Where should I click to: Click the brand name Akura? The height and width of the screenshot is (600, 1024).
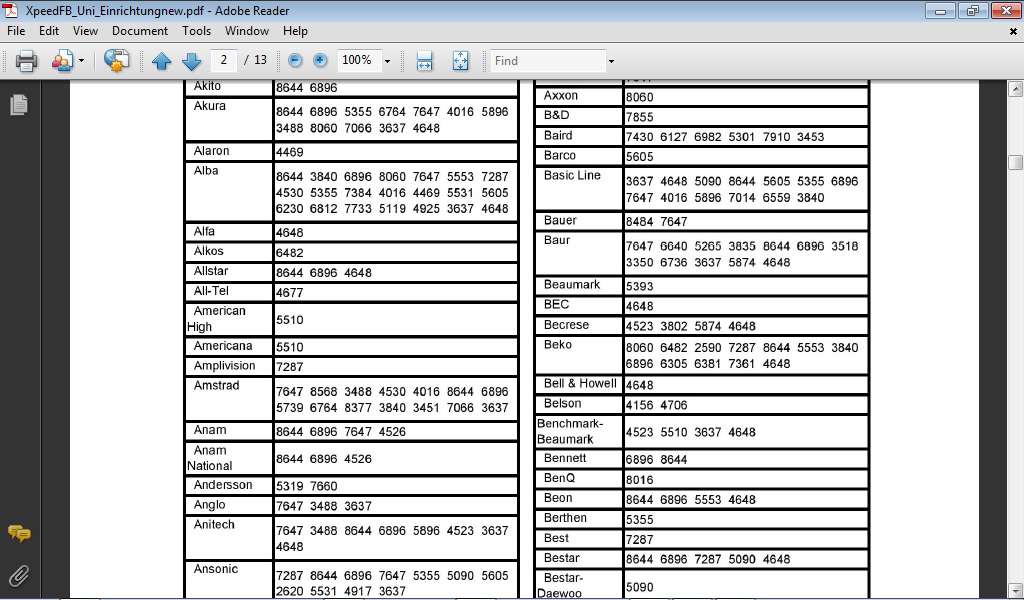click(x=210, y=106)
